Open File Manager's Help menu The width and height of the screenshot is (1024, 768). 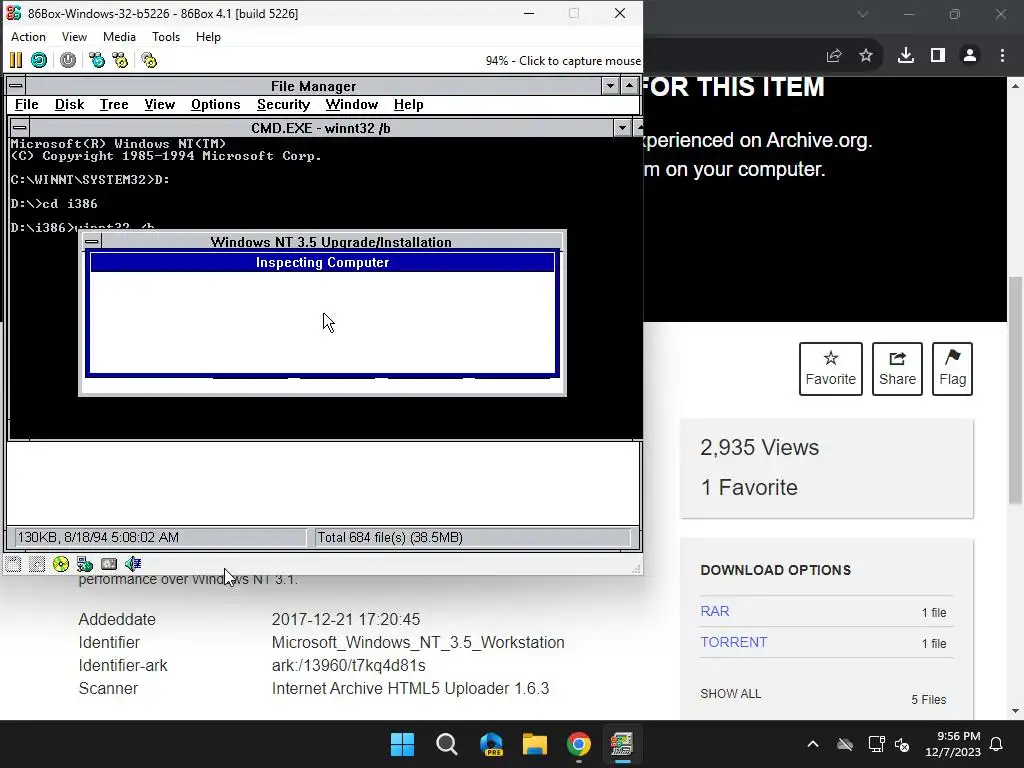click(409, 104)
